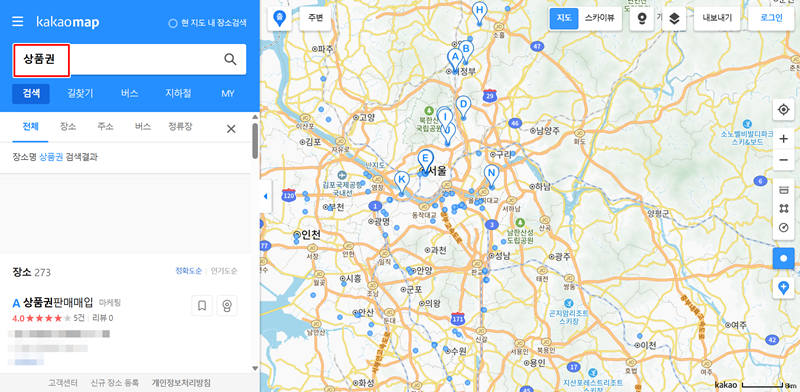Image resolution: width=800 pixels, height=392 pixels.
Task: Toggle the blue circle marker display button
Action: (x=783, y=258)
